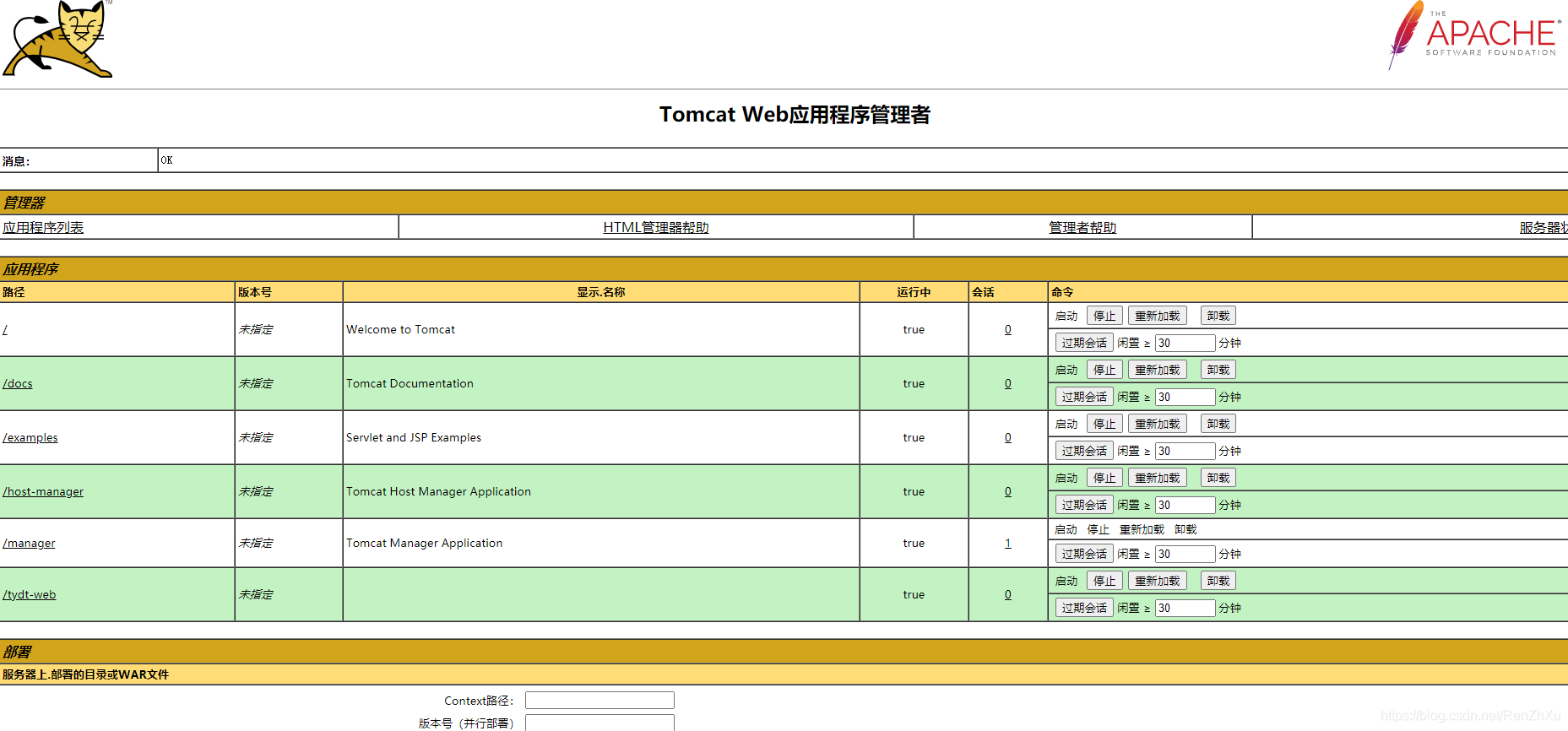This screenshot has width=1568, height=731.
Task: Expire sessions for /tydt-web
Action: click(1084, 608)
